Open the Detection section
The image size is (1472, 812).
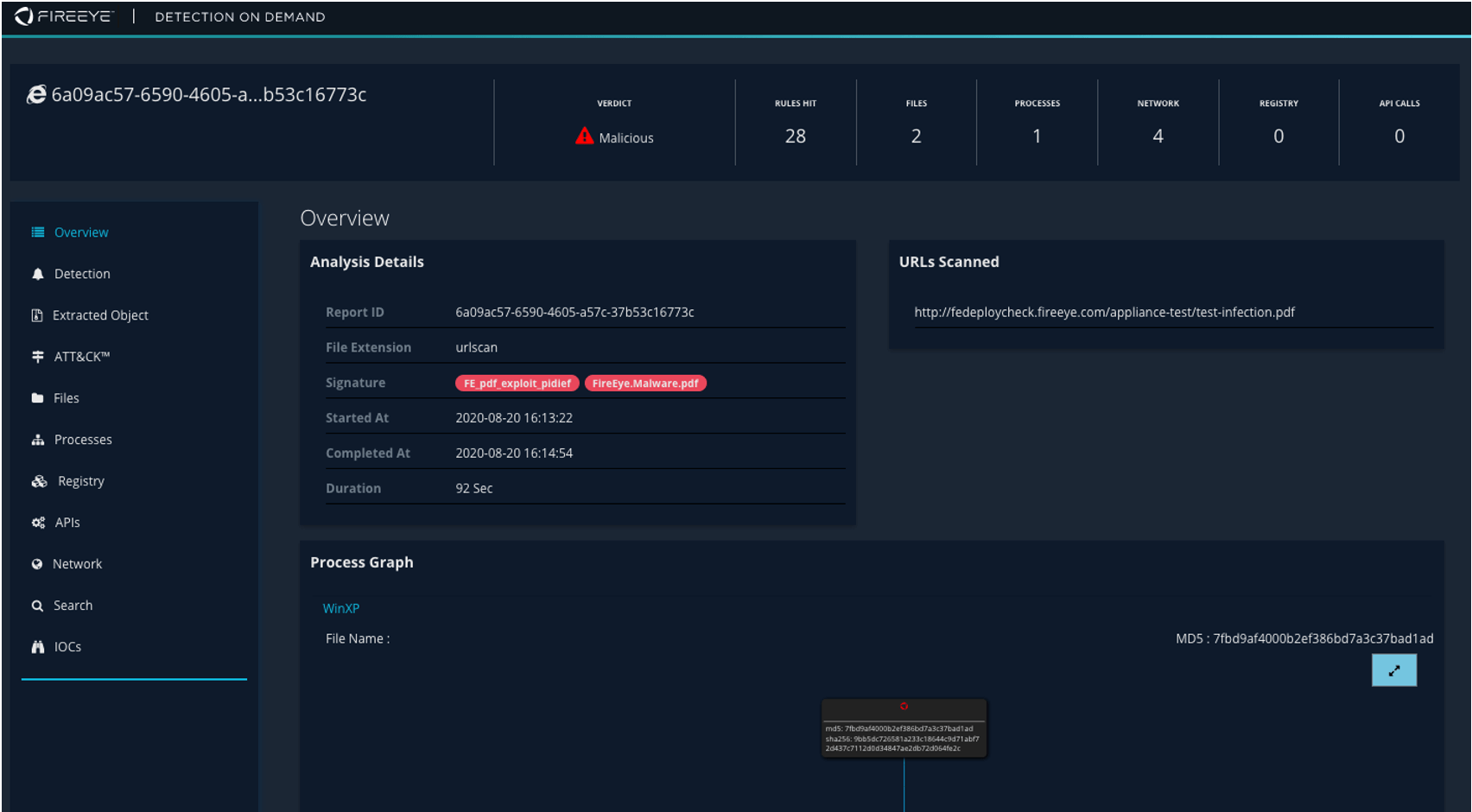82,274
